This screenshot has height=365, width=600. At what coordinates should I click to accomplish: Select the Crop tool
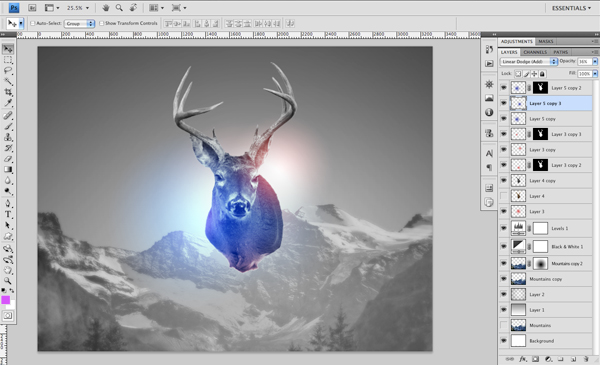point(8,92)
